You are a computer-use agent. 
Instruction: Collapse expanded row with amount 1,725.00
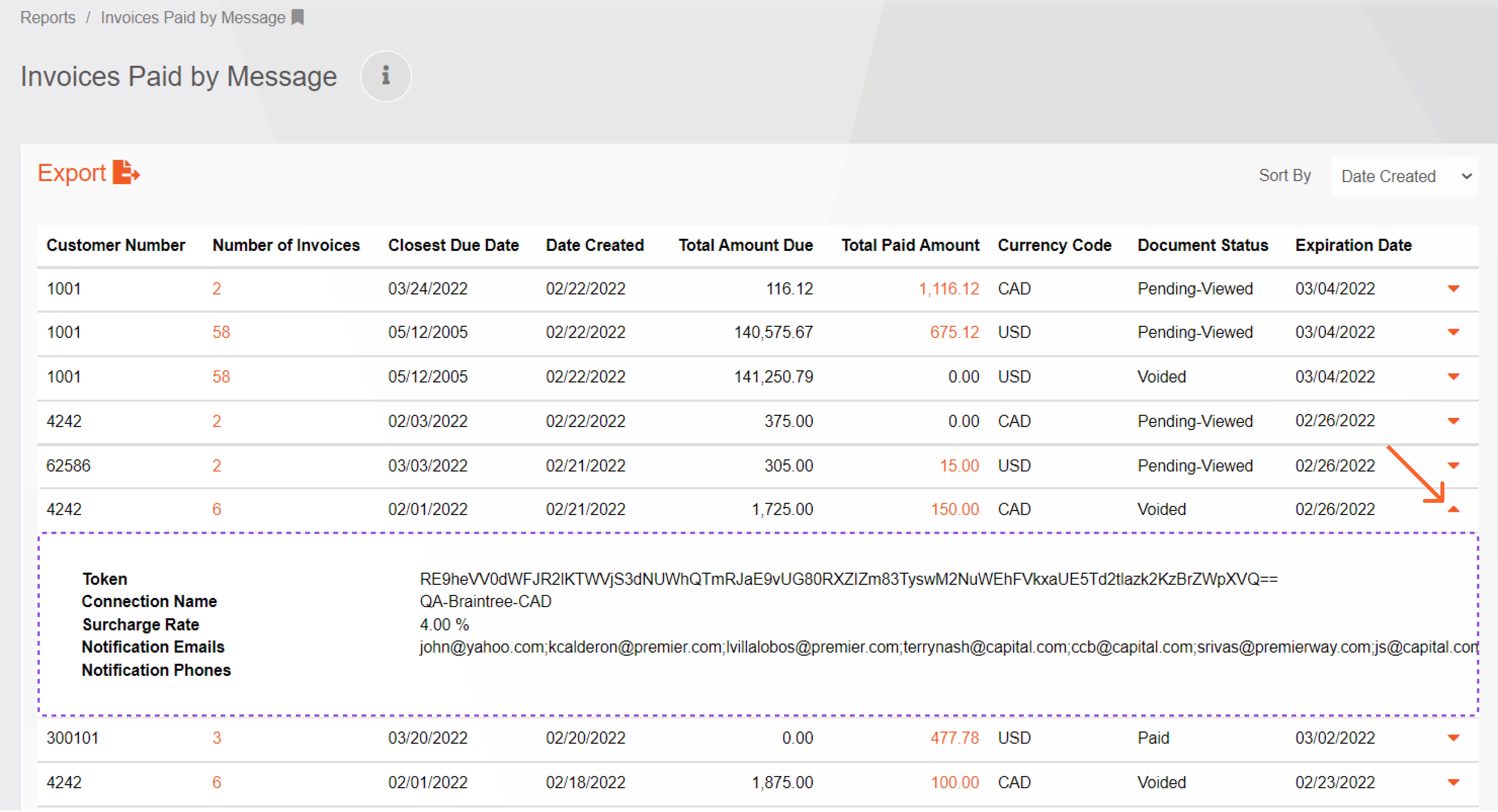(1453, 509)
